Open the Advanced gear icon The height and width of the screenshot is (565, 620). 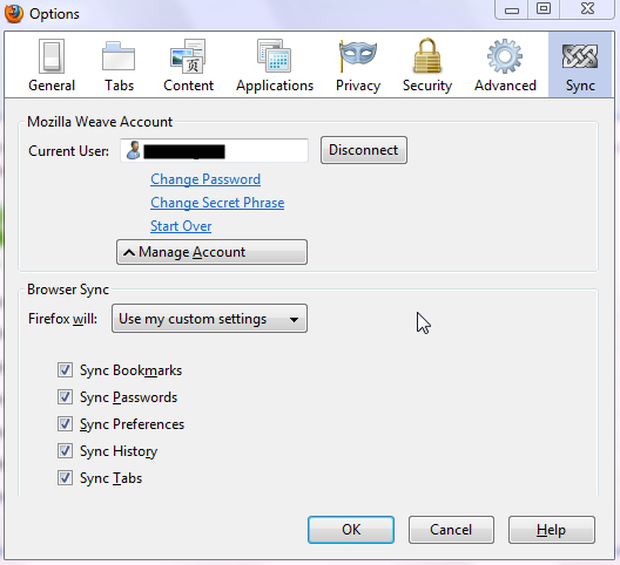[505, 57]
